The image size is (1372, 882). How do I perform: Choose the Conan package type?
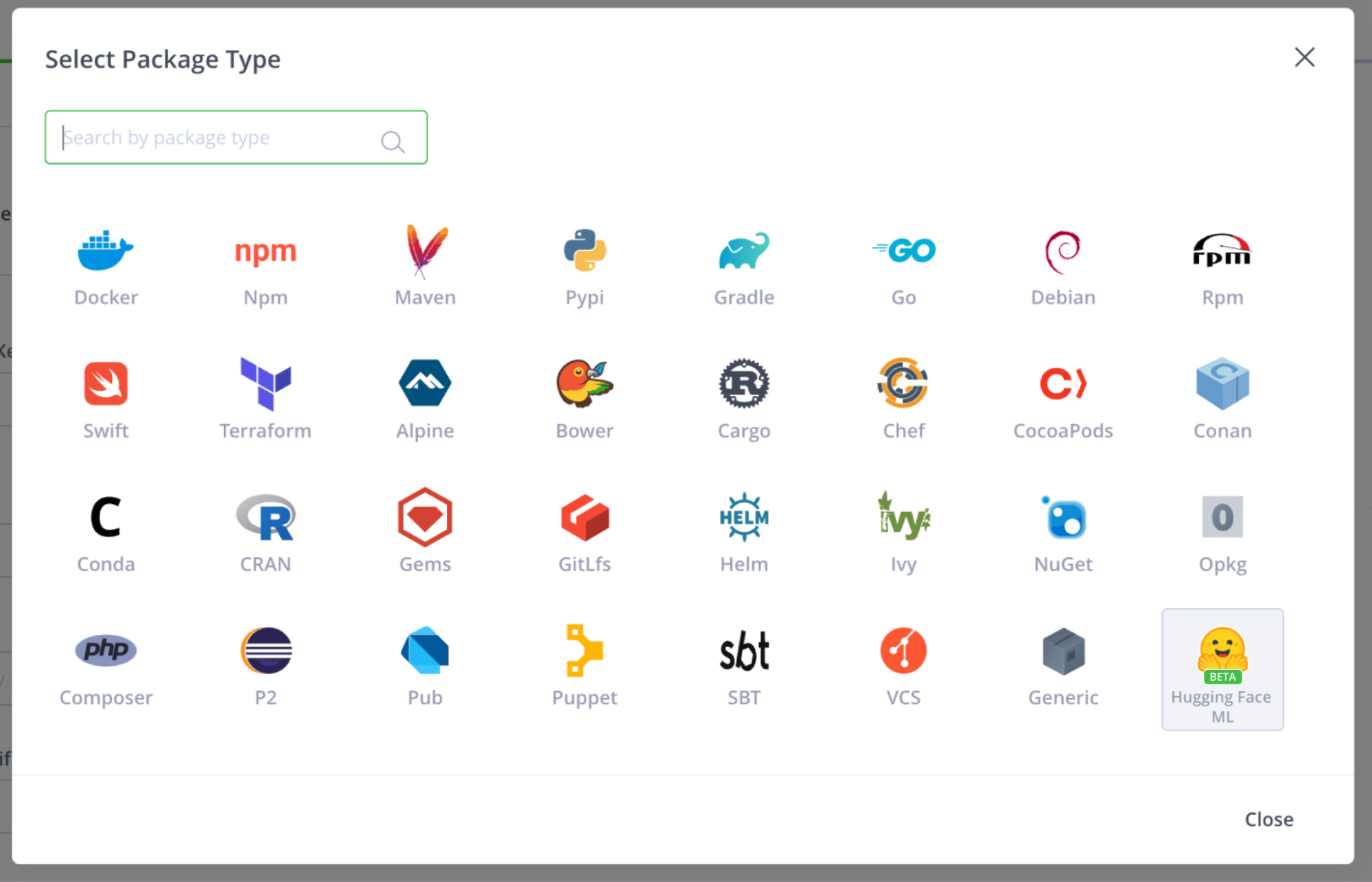(1222, 402)
